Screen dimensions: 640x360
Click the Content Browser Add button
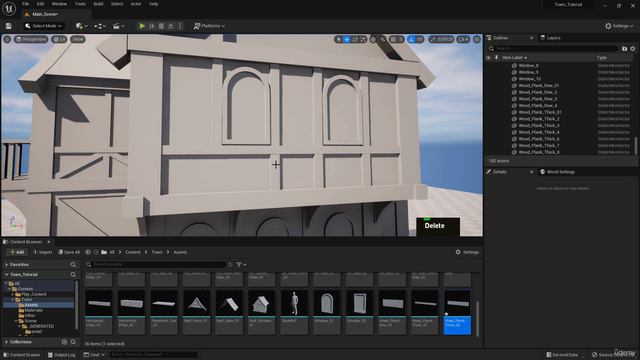coord(17,252)
